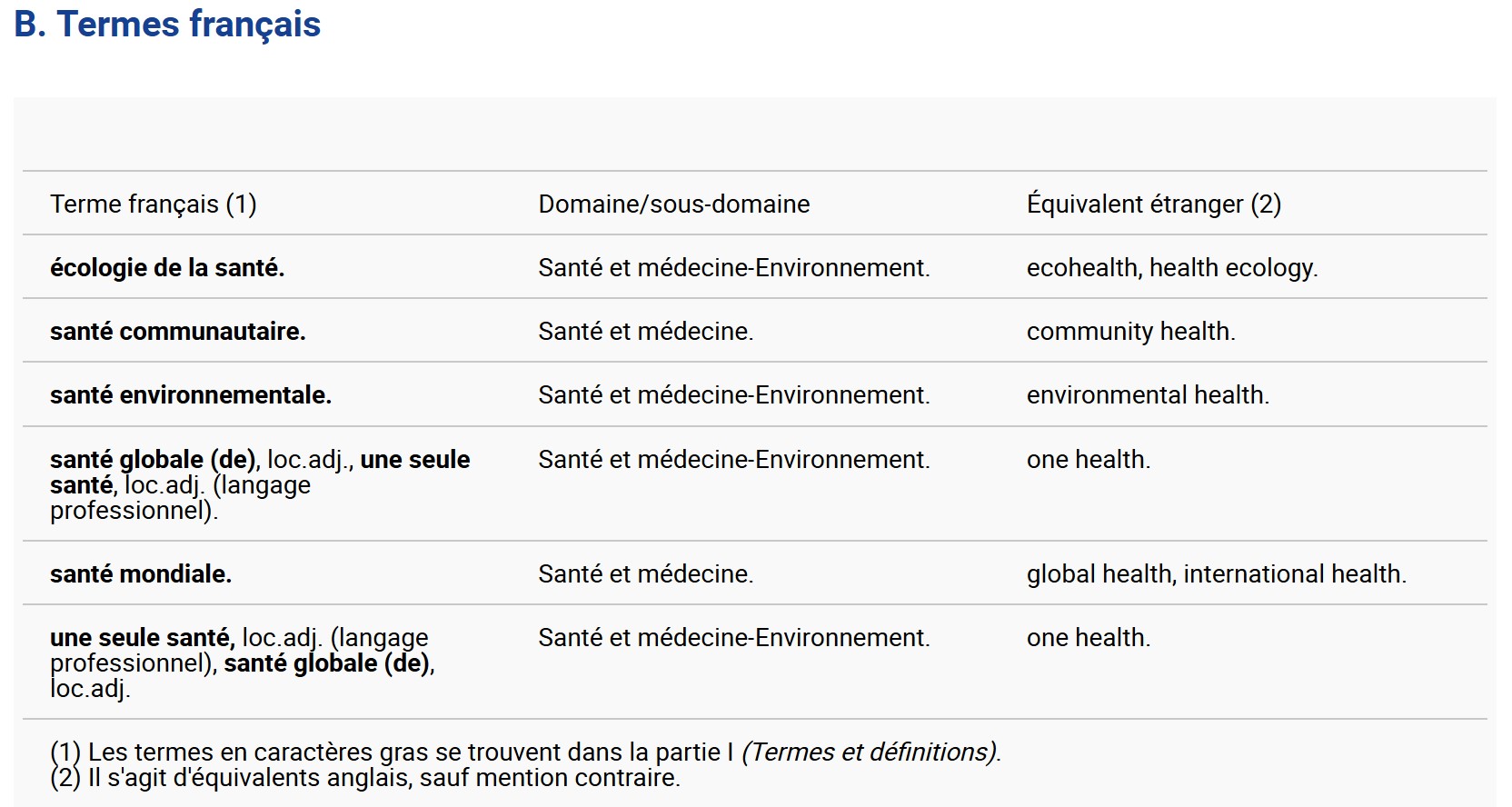Select the 'Équivalent étranger (2)' column header
The image size is (1512, 807).
pyautogui.click(x=1154, y=204)
